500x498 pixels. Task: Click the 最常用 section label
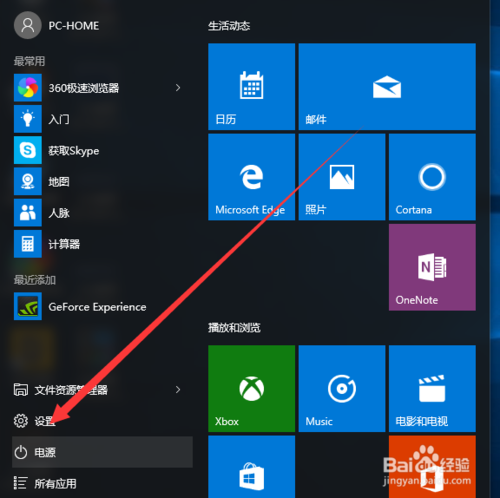click(29, 61)
